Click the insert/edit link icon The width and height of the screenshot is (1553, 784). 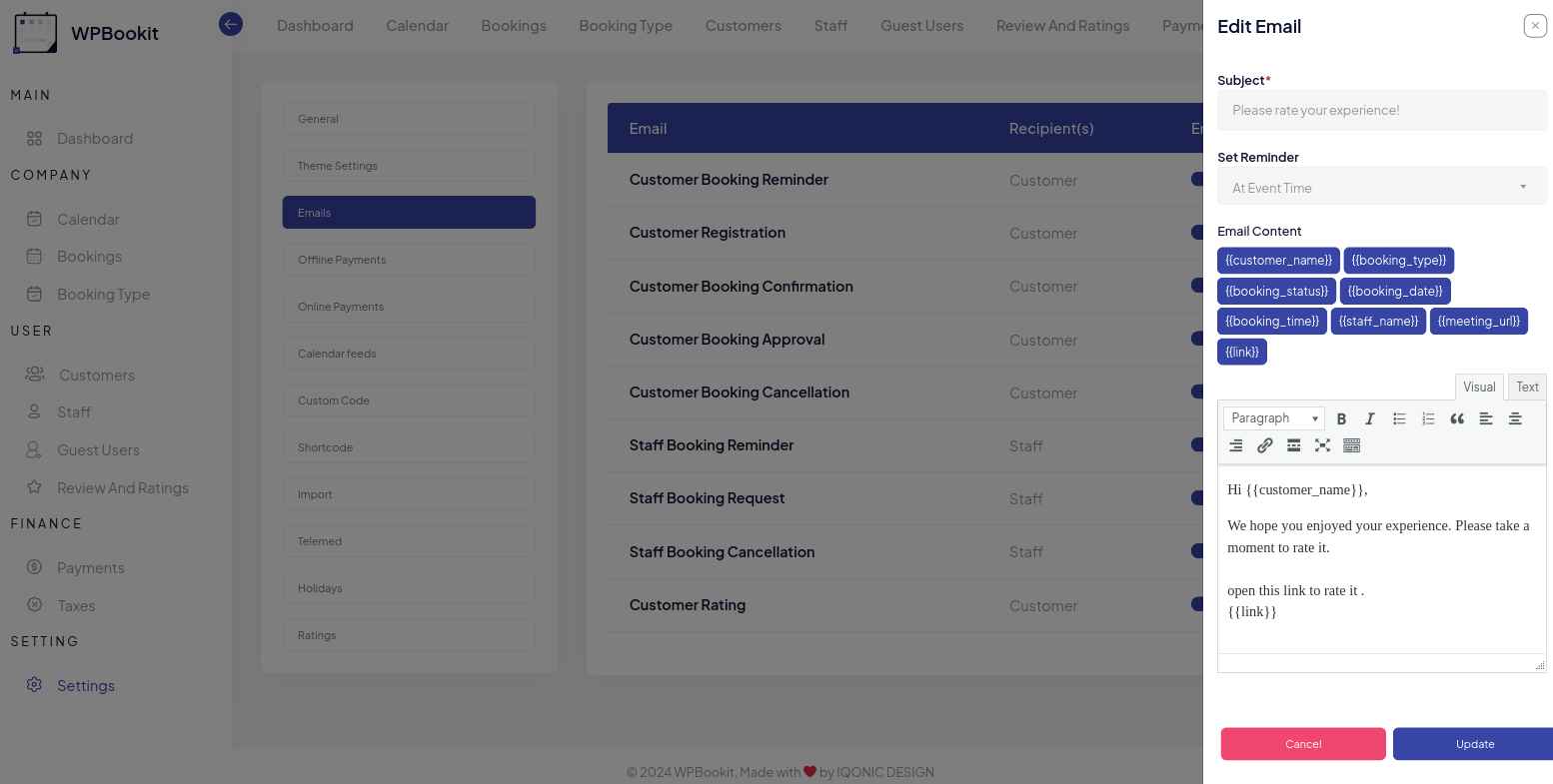point(1264,446)
